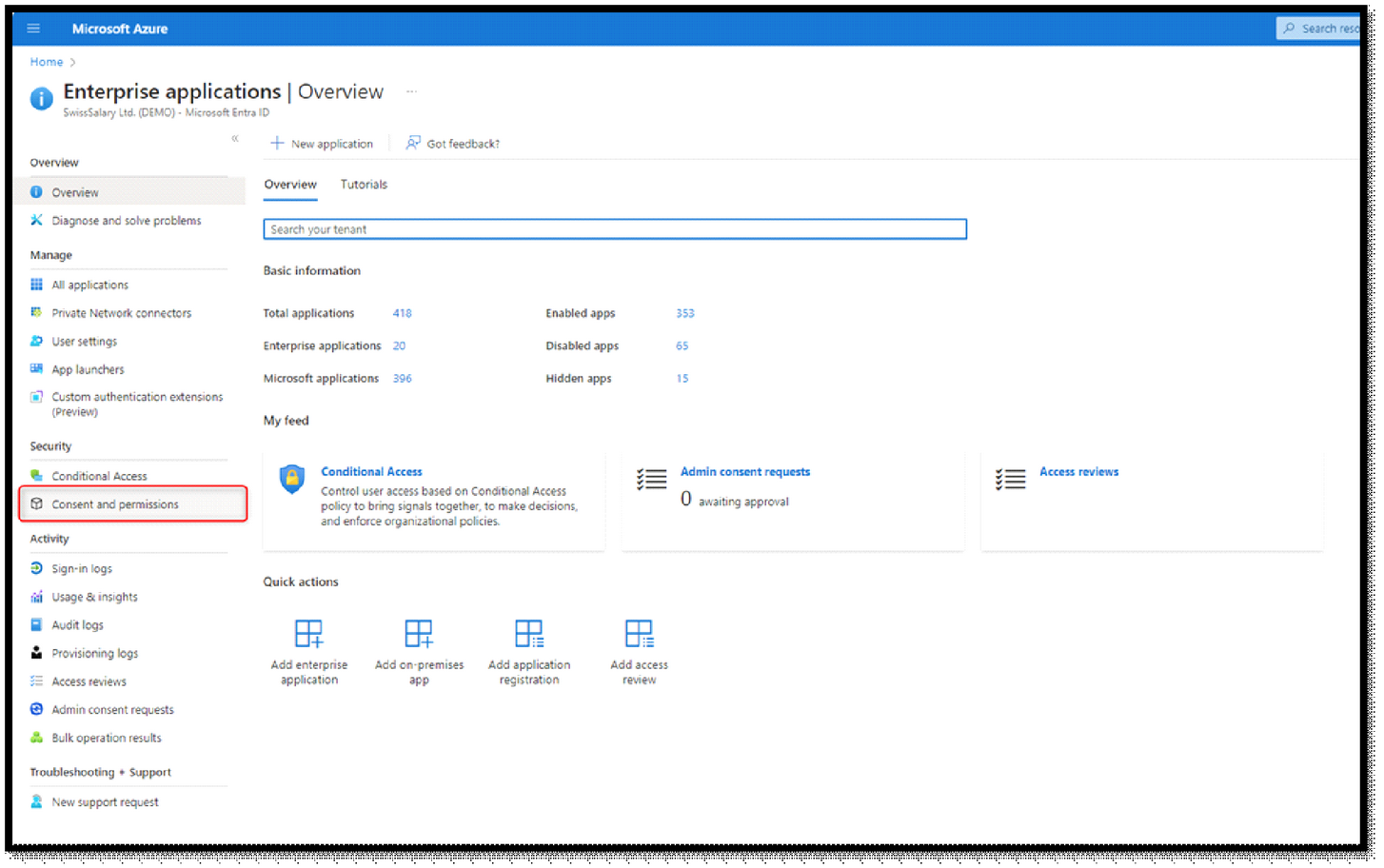Click the Total applications count 418
This screenshot has width=1384, height=868.
click(402, 313)
